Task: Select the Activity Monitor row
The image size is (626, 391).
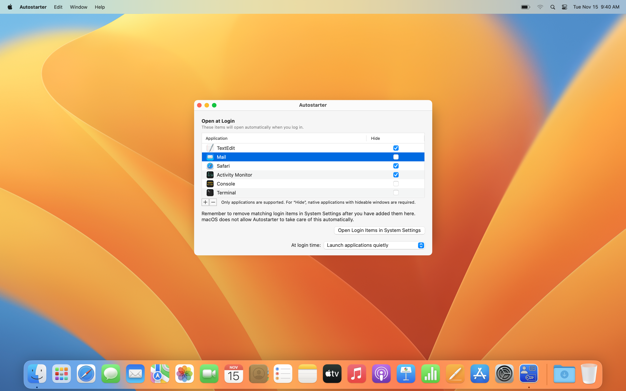Action: point(313,175)
